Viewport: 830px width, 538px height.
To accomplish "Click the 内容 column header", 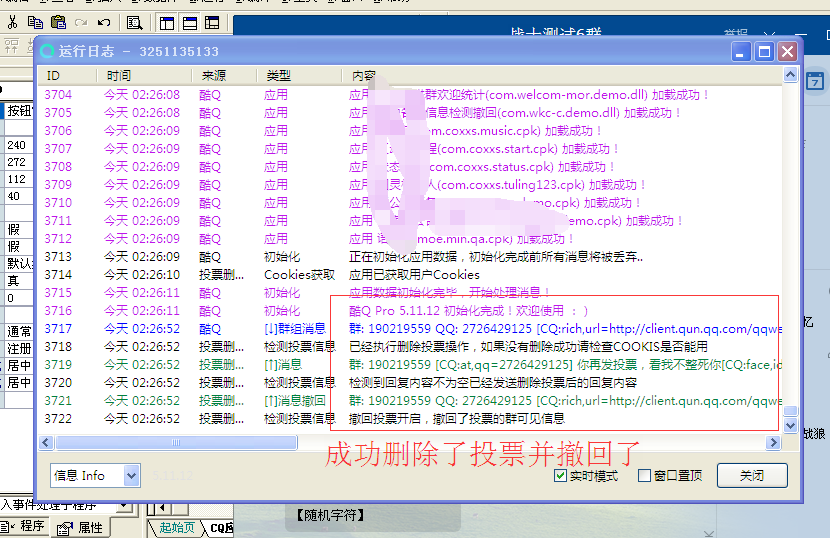I will coord(363,76).
